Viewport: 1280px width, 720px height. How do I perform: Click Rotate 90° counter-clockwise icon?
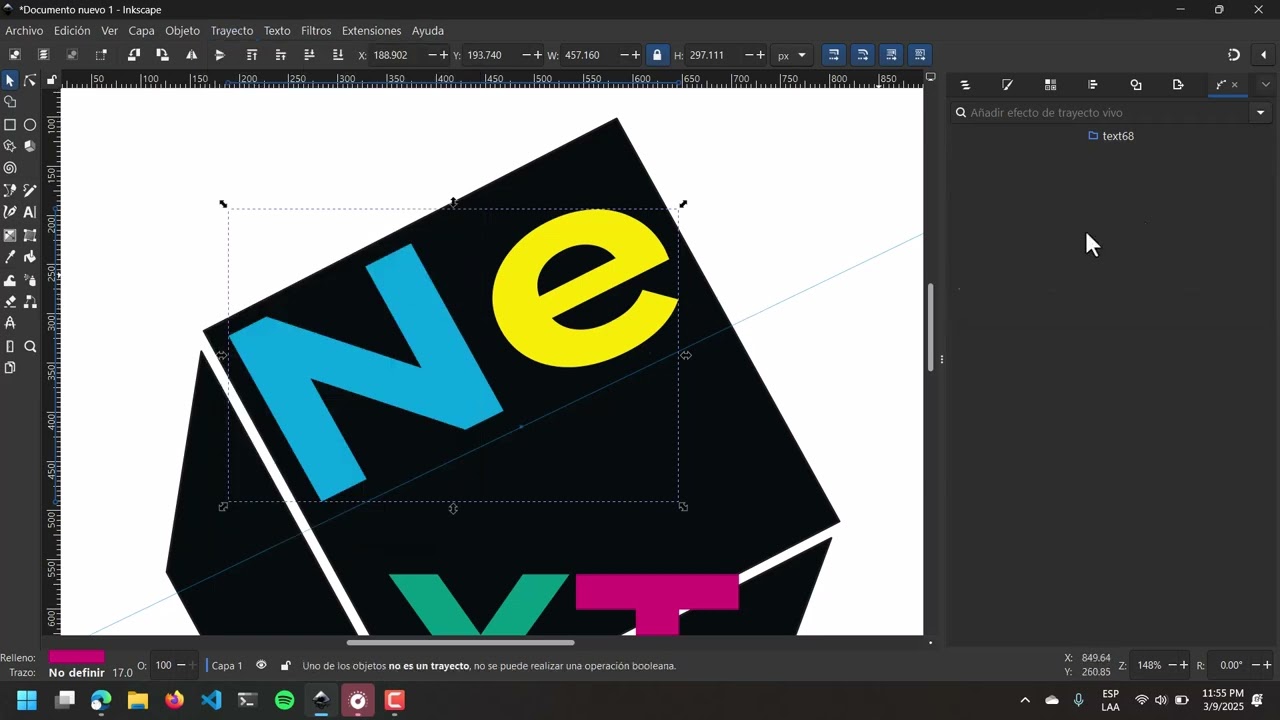[133, 55]
